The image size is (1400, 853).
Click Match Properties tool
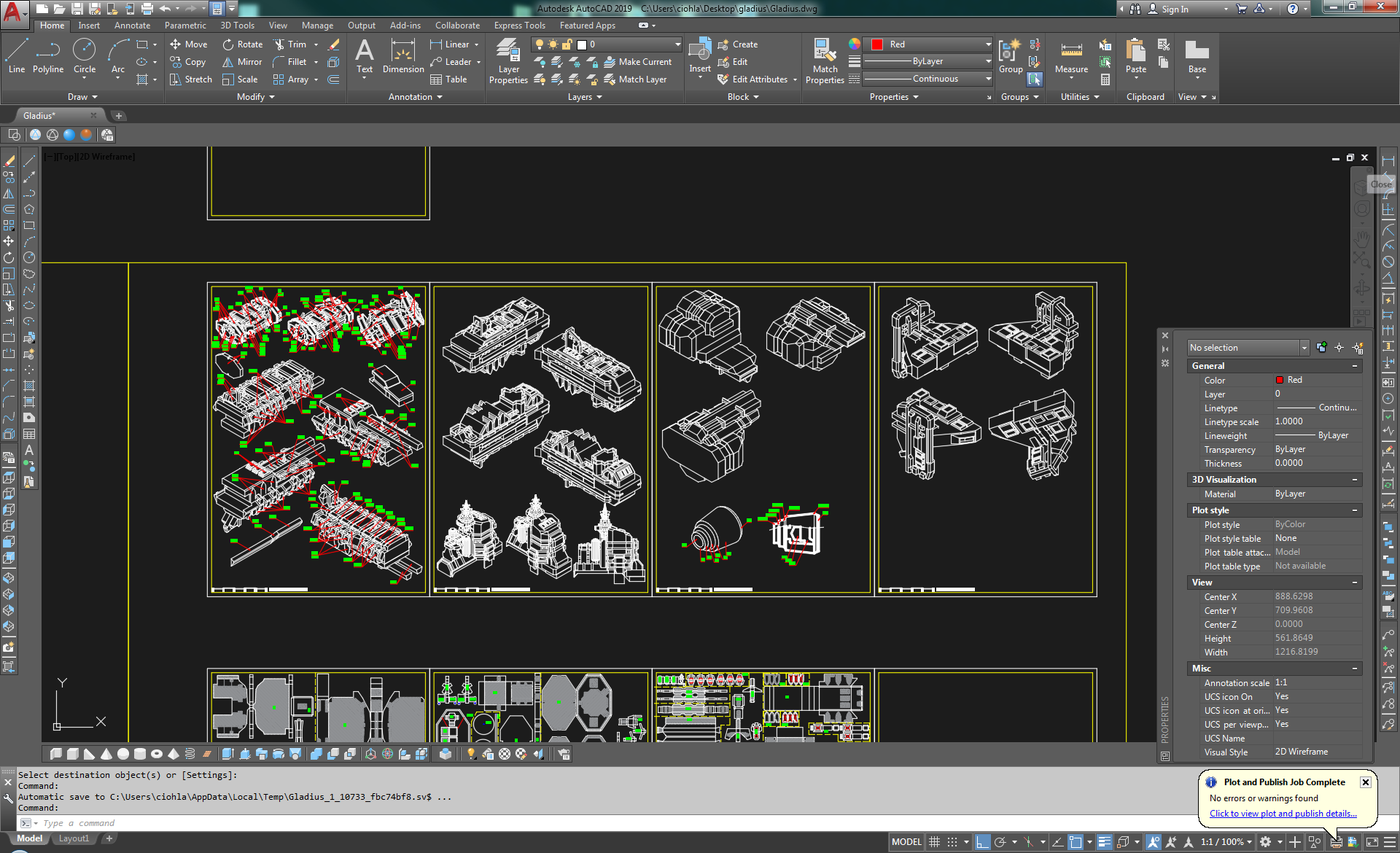click(825, 61)
